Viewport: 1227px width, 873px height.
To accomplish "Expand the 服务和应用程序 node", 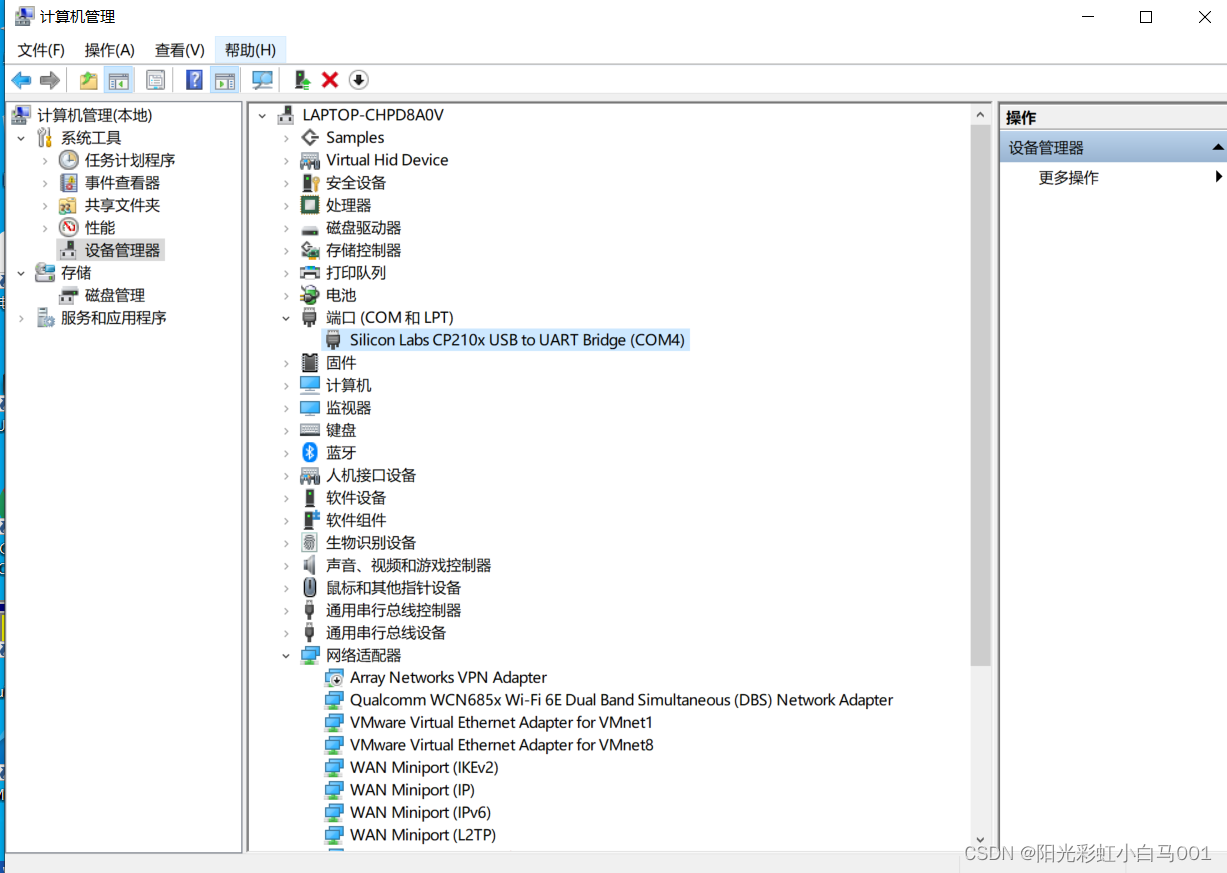I will tap(21, 318).
